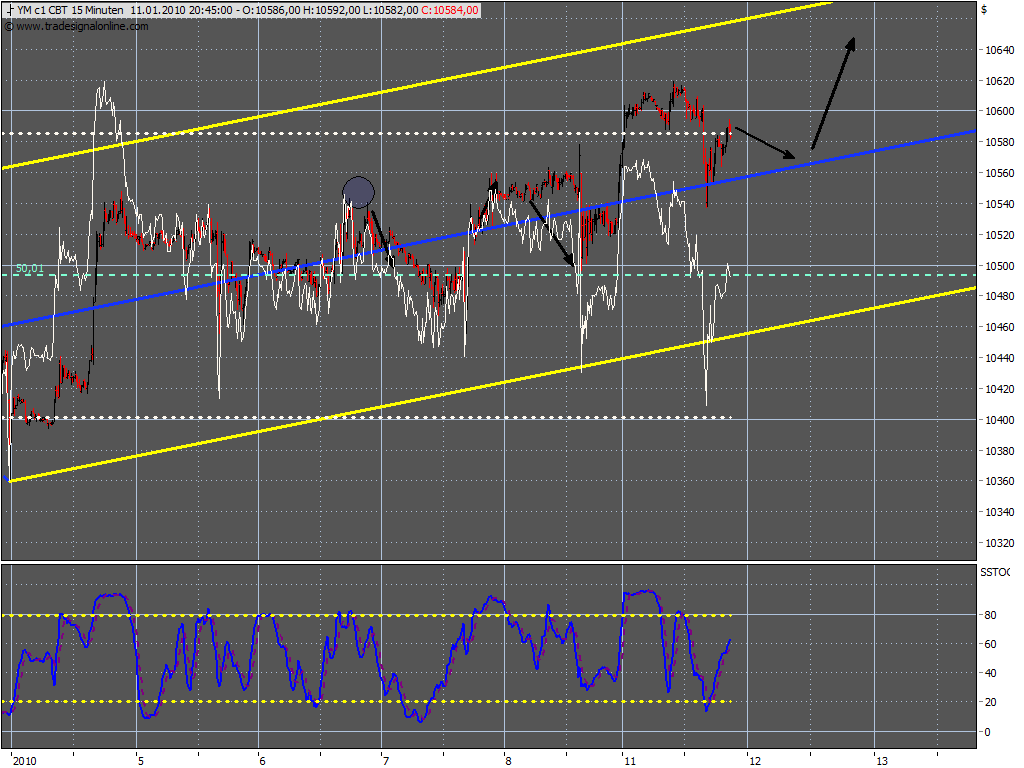Viewport: 1024px width, 768px height.
Task: Click the 10600 price axis label
Action: tap(1000, 111)
